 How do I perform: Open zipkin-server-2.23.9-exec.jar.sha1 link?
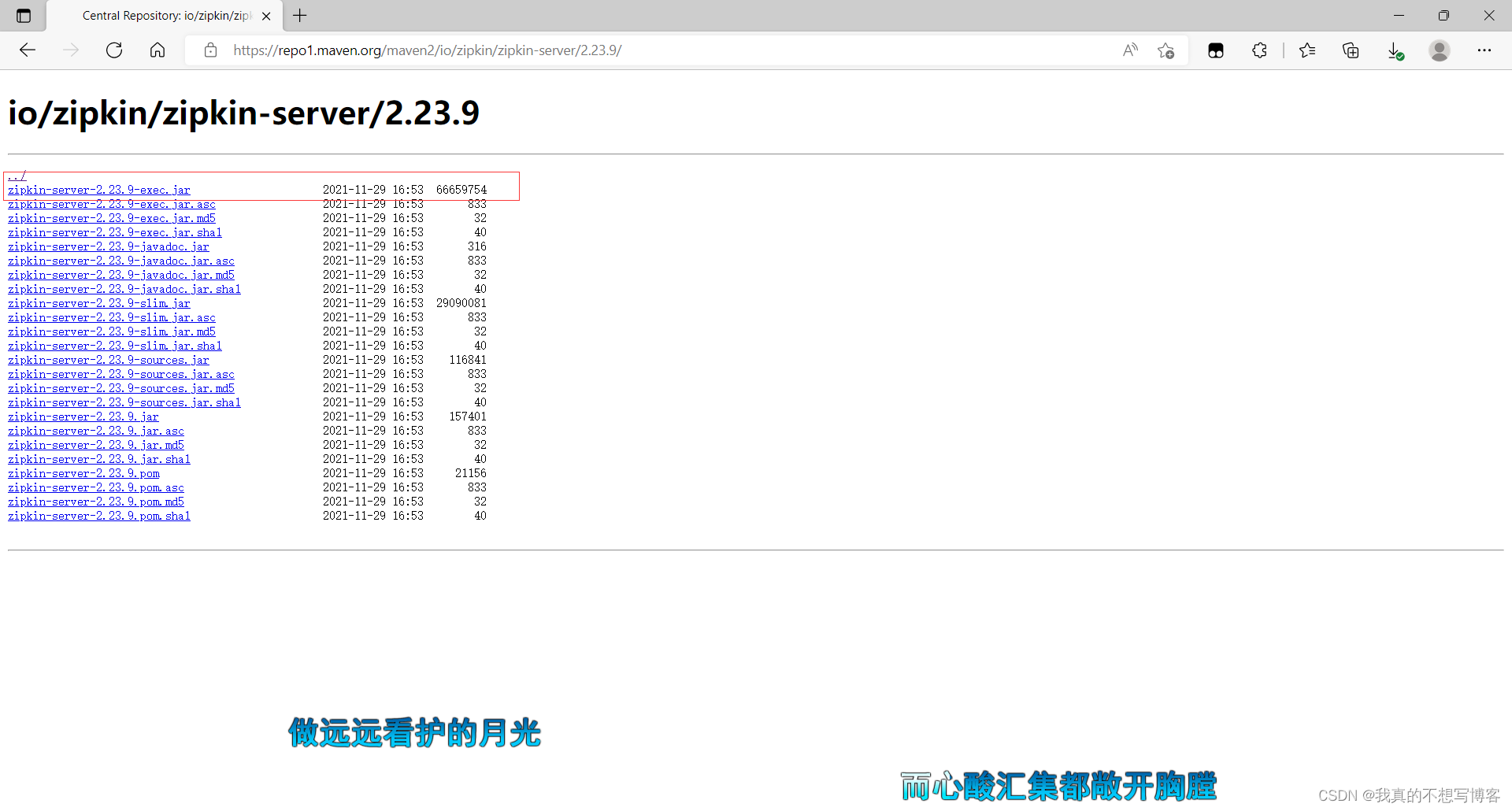point(115,232)
